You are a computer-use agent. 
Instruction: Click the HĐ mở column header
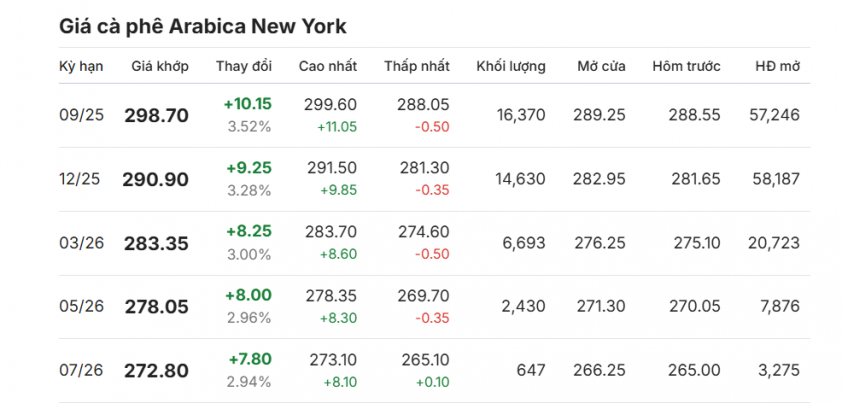click(x=778, y=67)
